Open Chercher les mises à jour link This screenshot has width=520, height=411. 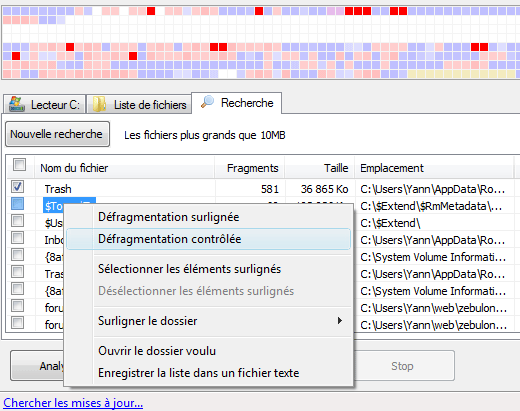click(x=73, y=403)
